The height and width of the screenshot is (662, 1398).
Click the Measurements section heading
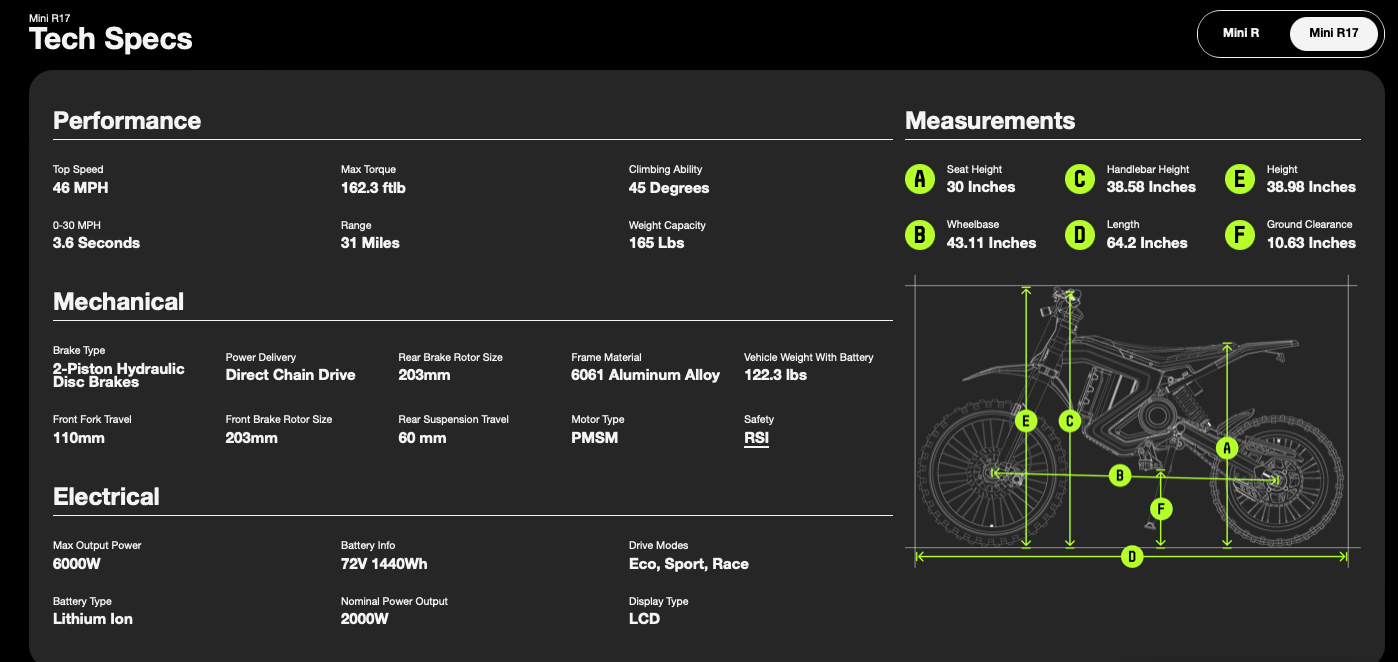(x=990, y=121)
